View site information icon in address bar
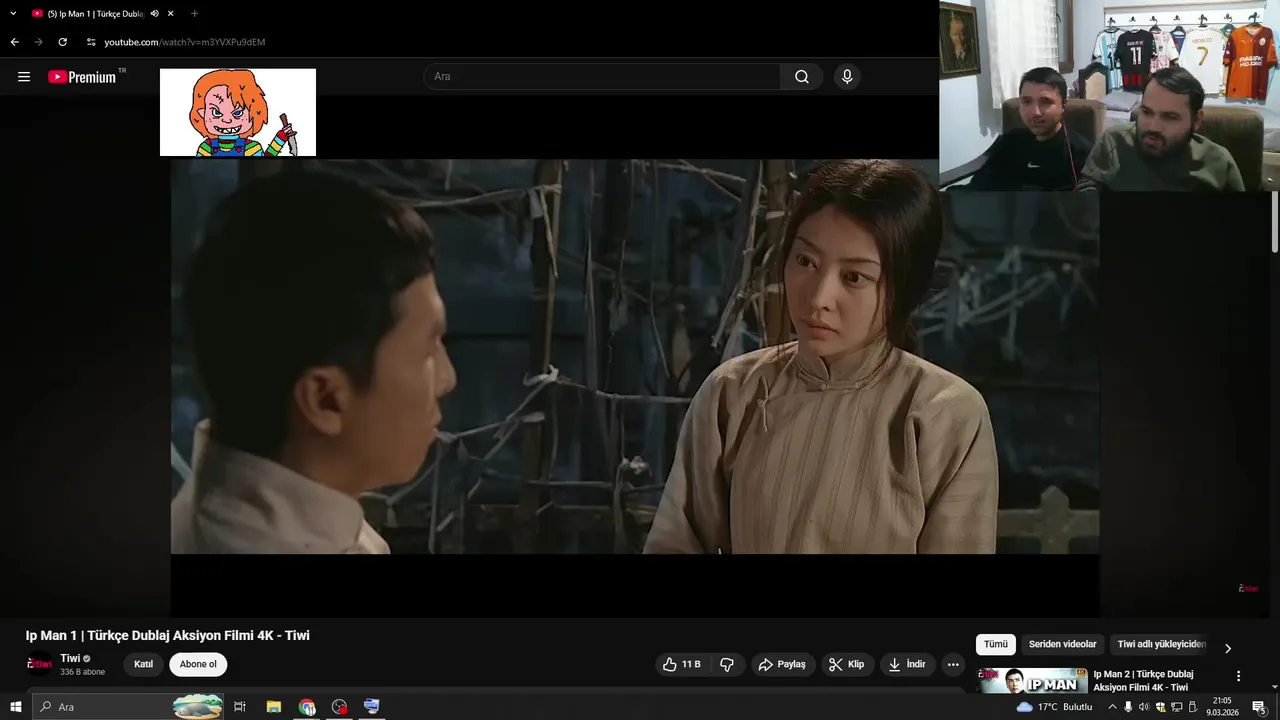 pos(91,42)
